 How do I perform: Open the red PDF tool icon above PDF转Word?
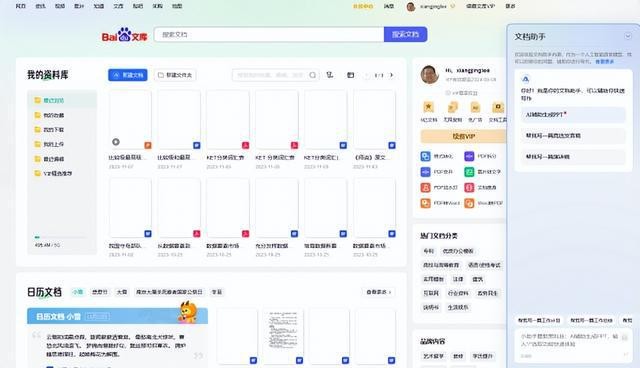tap(425, 188)
